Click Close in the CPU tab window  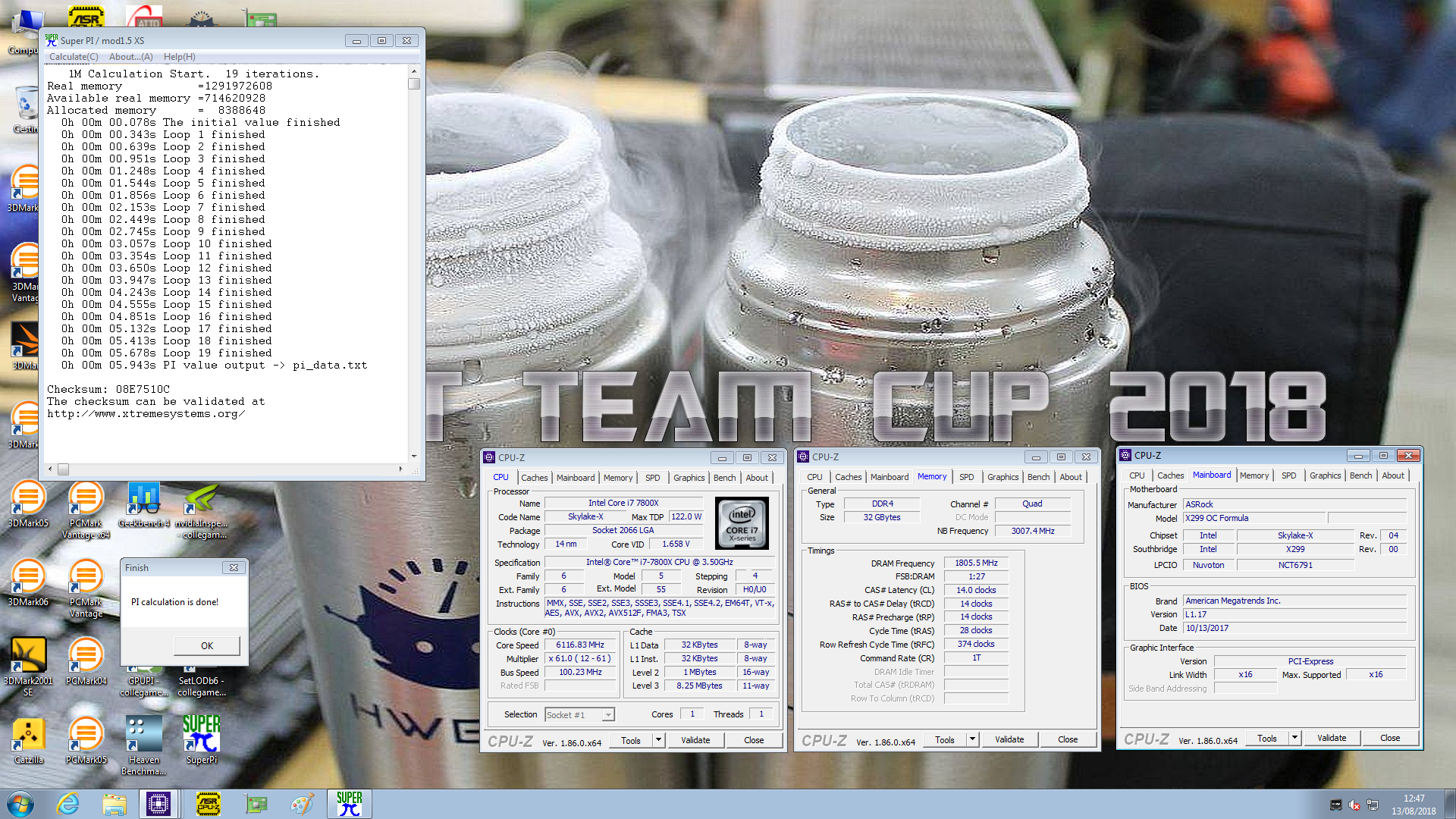click(754, 740)
